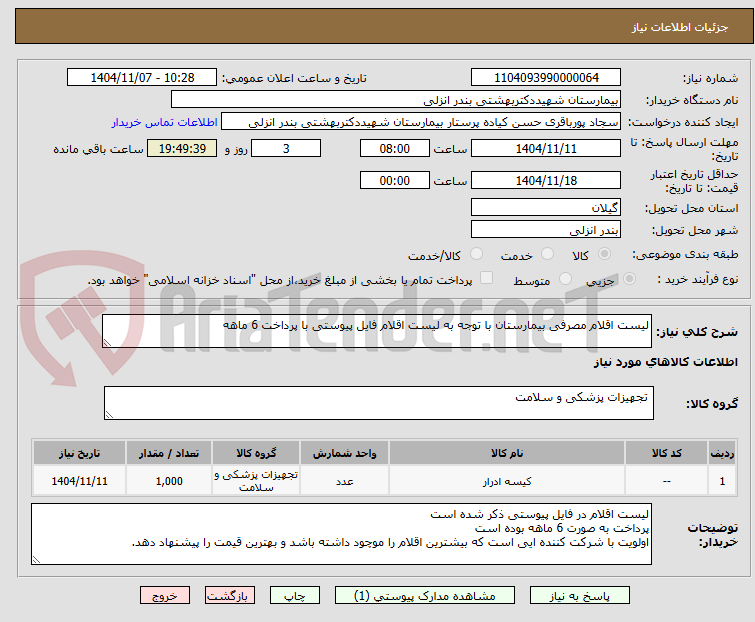Click the جزئیات اطلاعات نیاز header title
The height and width of the screenshot is (622, 755).
point(680,27)
